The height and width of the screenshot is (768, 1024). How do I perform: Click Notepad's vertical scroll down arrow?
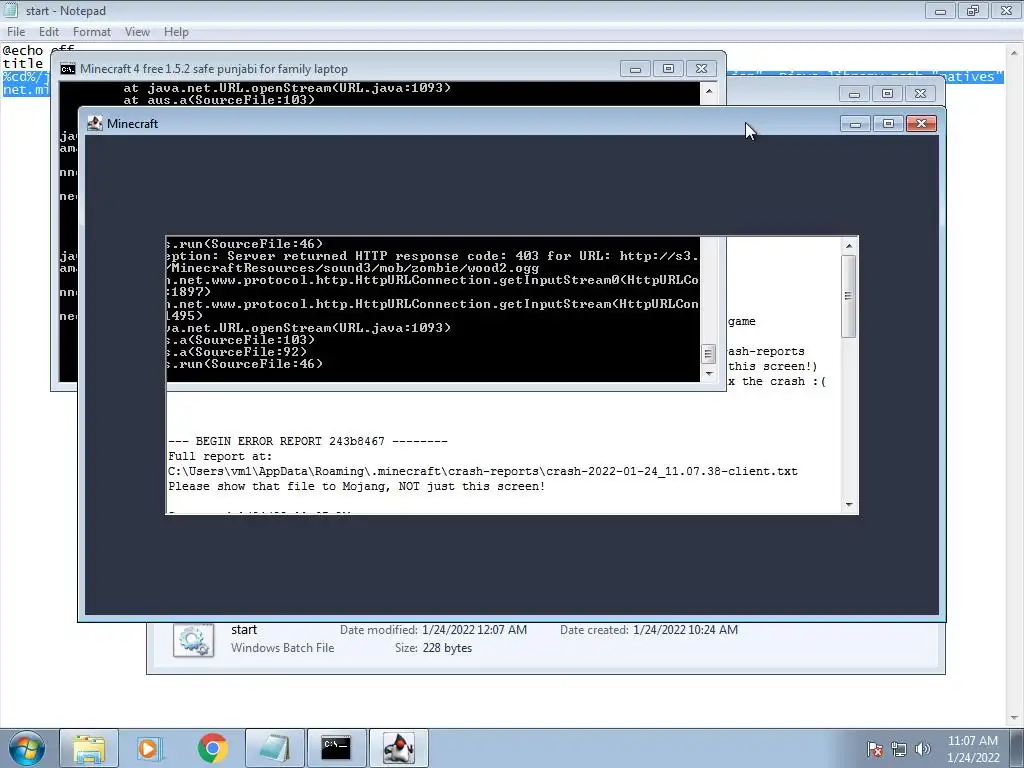[x=1016, y=718]
